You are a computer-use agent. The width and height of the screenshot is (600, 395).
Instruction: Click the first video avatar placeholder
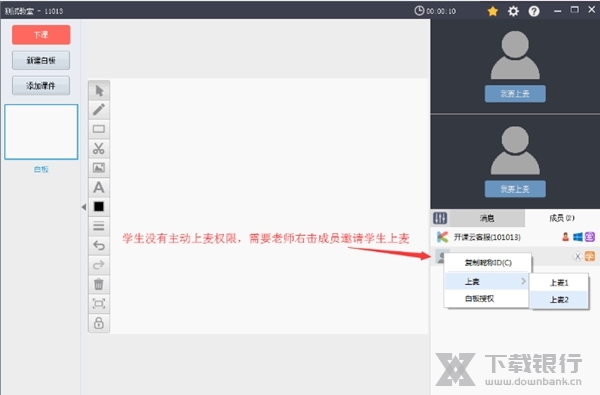[515, 55]
